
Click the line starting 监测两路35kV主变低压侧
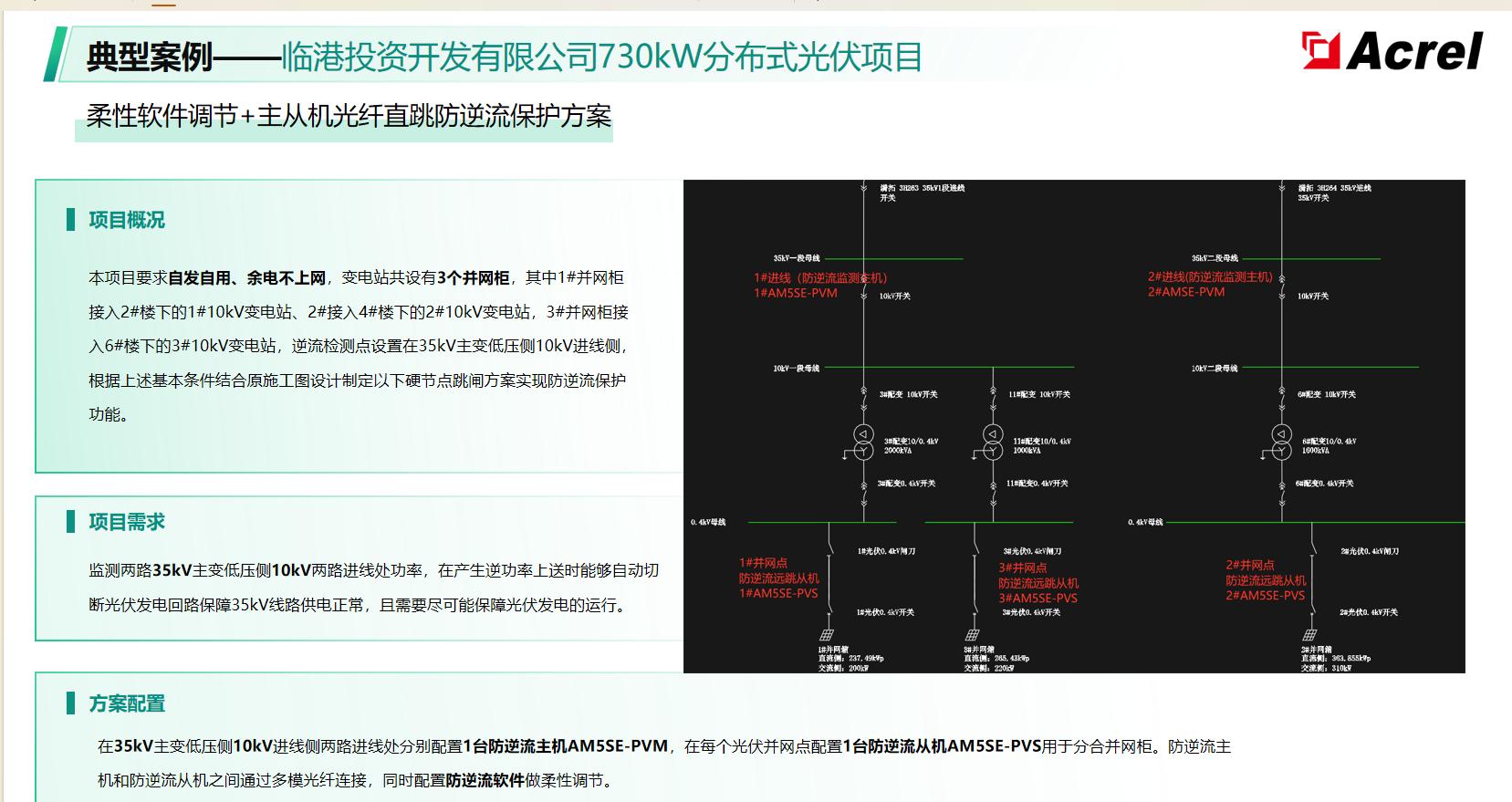373,571
